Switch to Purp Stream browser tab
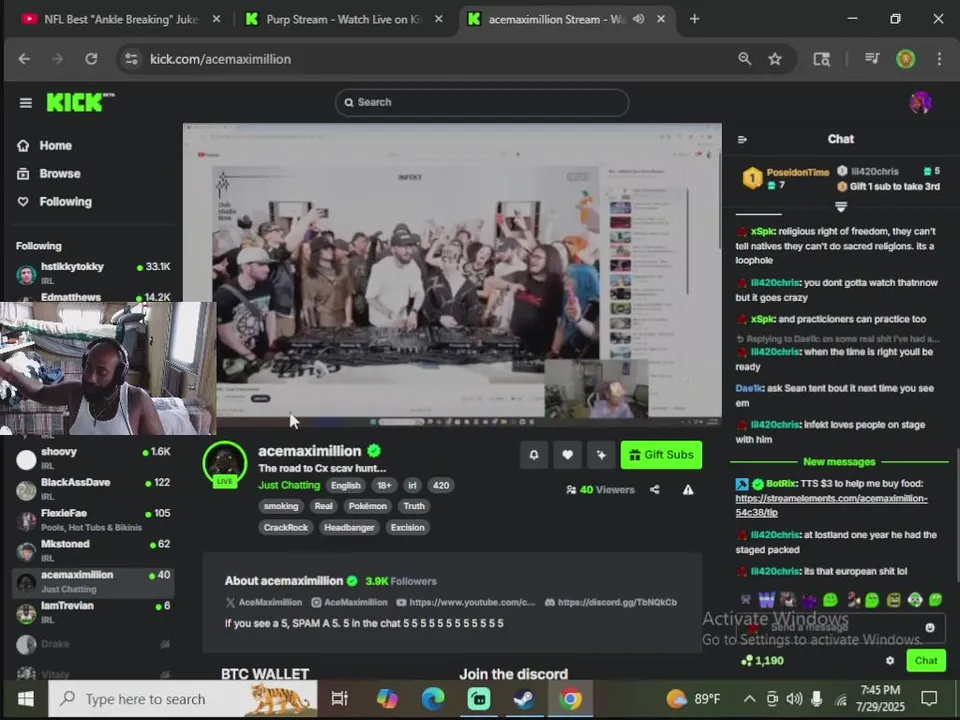Viewport: 960px width, 720px height. pos(343,20)
